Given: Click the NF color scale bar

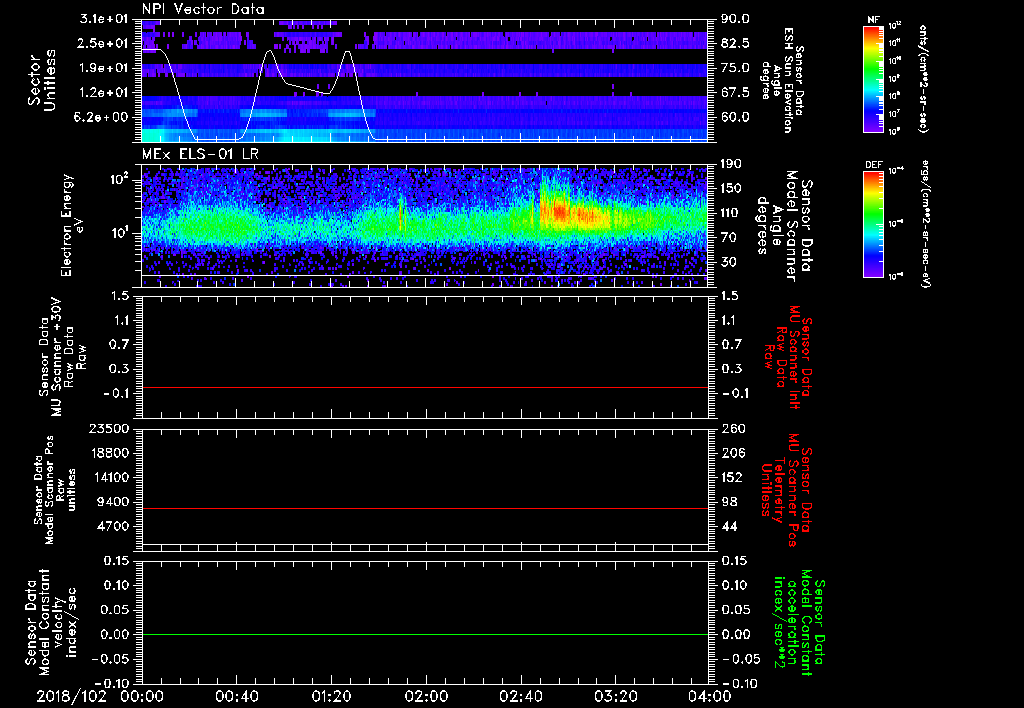Looking at the screenshot, I should (x=872, y=80).
